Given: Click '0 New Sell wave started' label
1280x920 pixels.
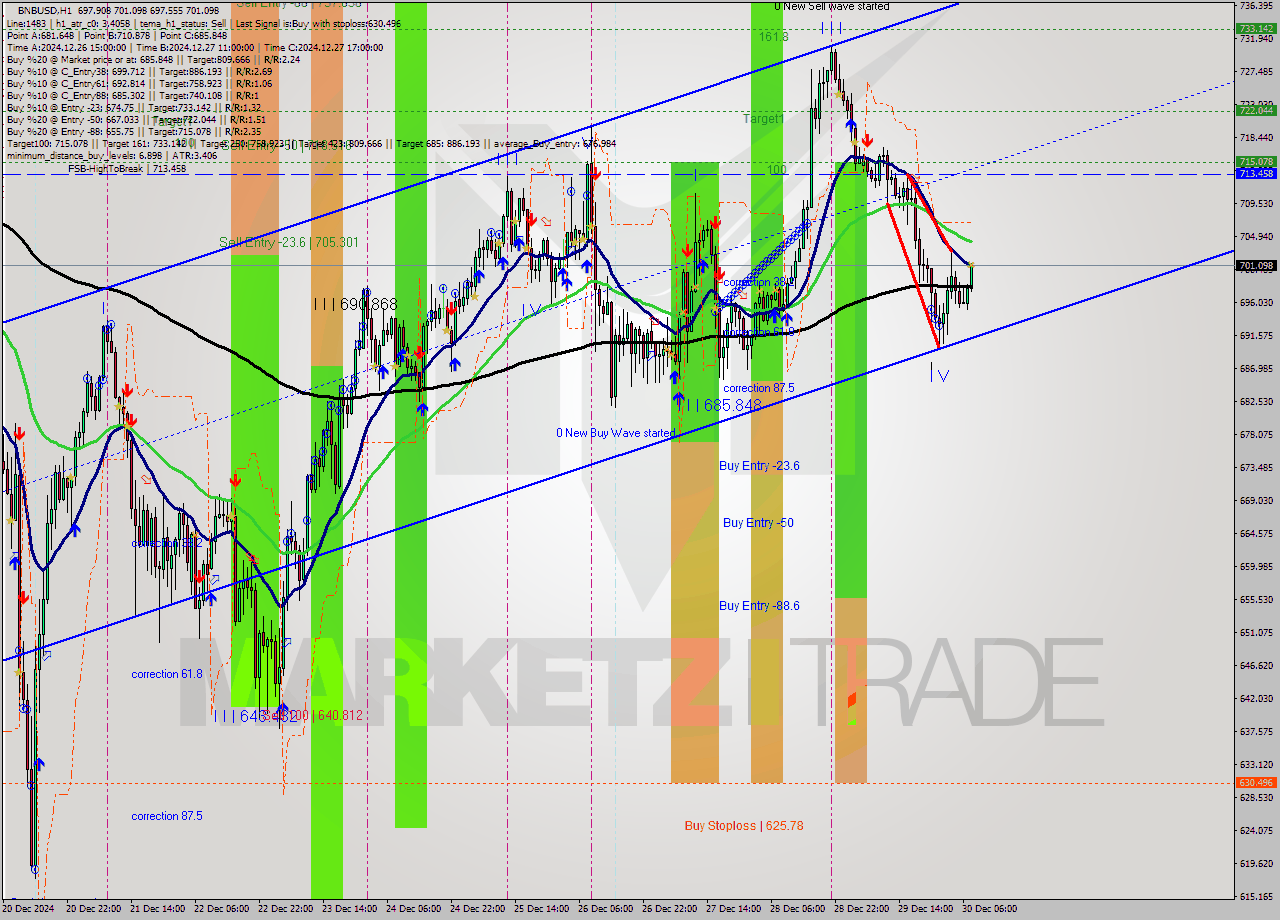Looking at the screenshot, I should [832, 6].
